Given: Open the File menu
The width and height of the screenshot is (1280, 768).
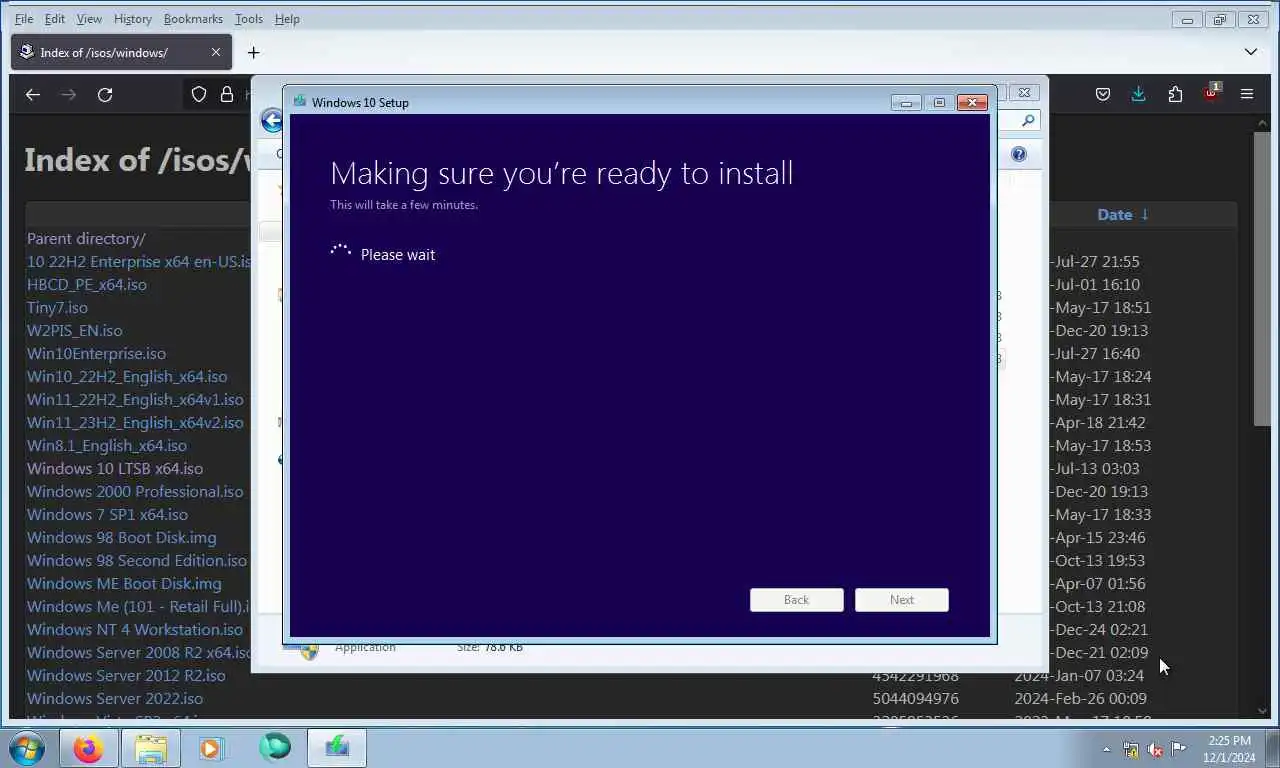Looking at the screenshot, I should click(24, 18).
